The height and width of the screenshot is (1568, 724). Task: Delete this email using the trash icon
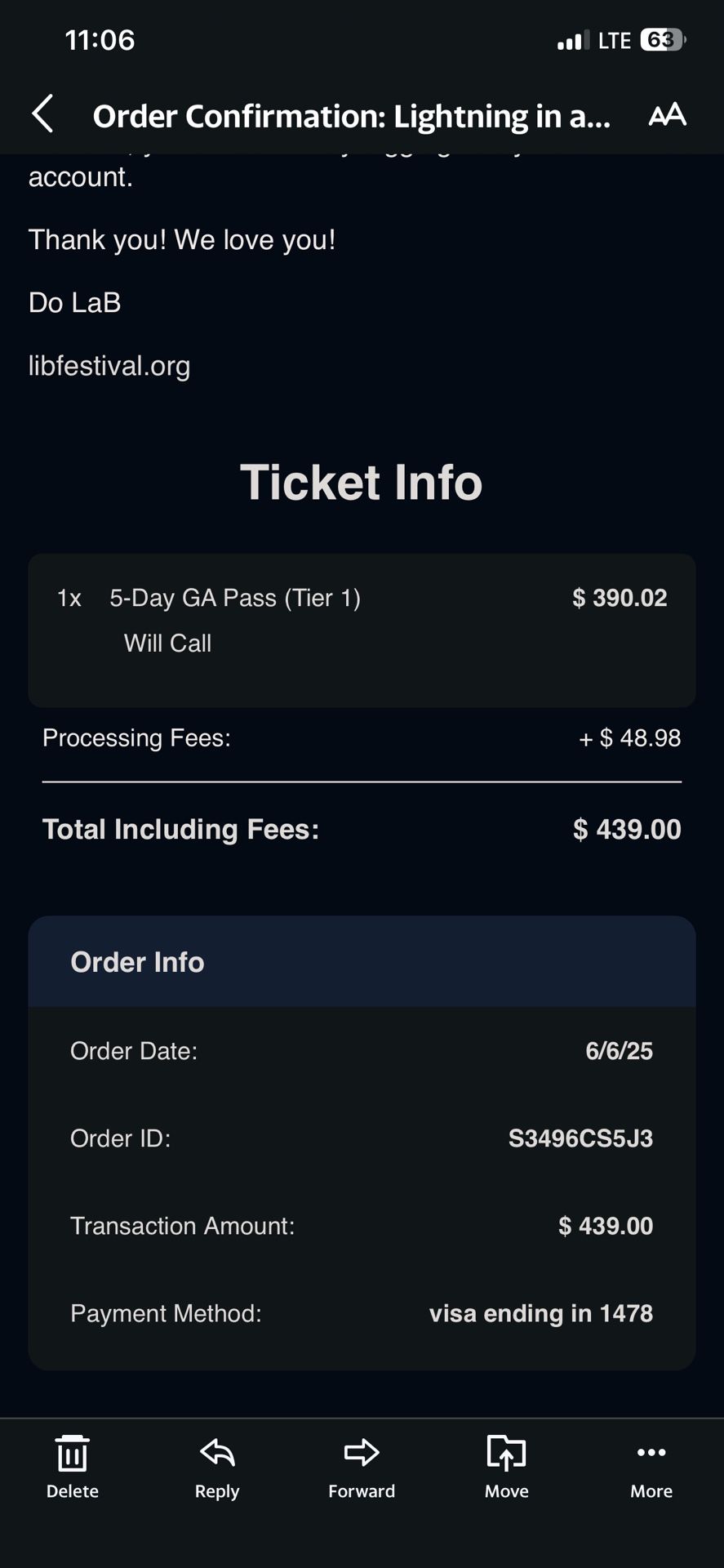[72, 1466]
